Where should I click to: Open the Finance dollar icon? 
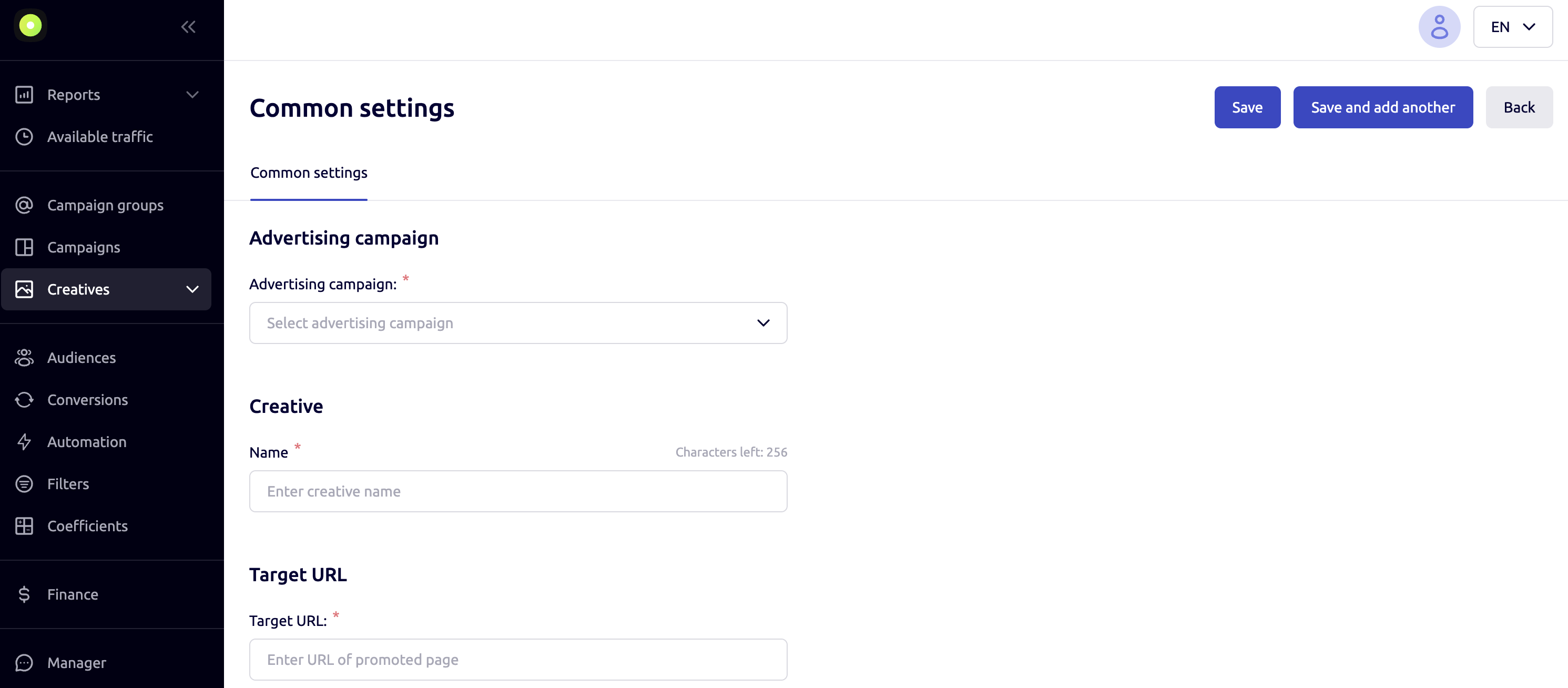click(24, 594)
